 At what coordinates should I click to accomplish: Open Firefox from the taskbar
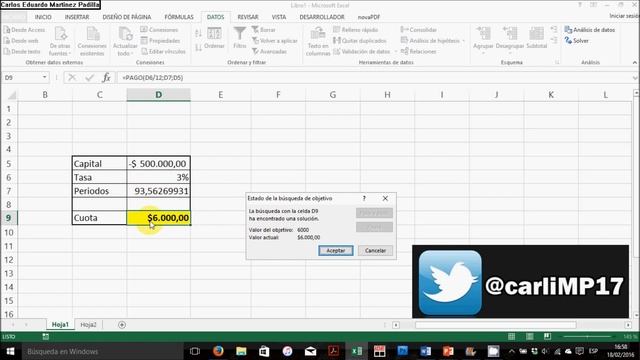click(218, 351)
